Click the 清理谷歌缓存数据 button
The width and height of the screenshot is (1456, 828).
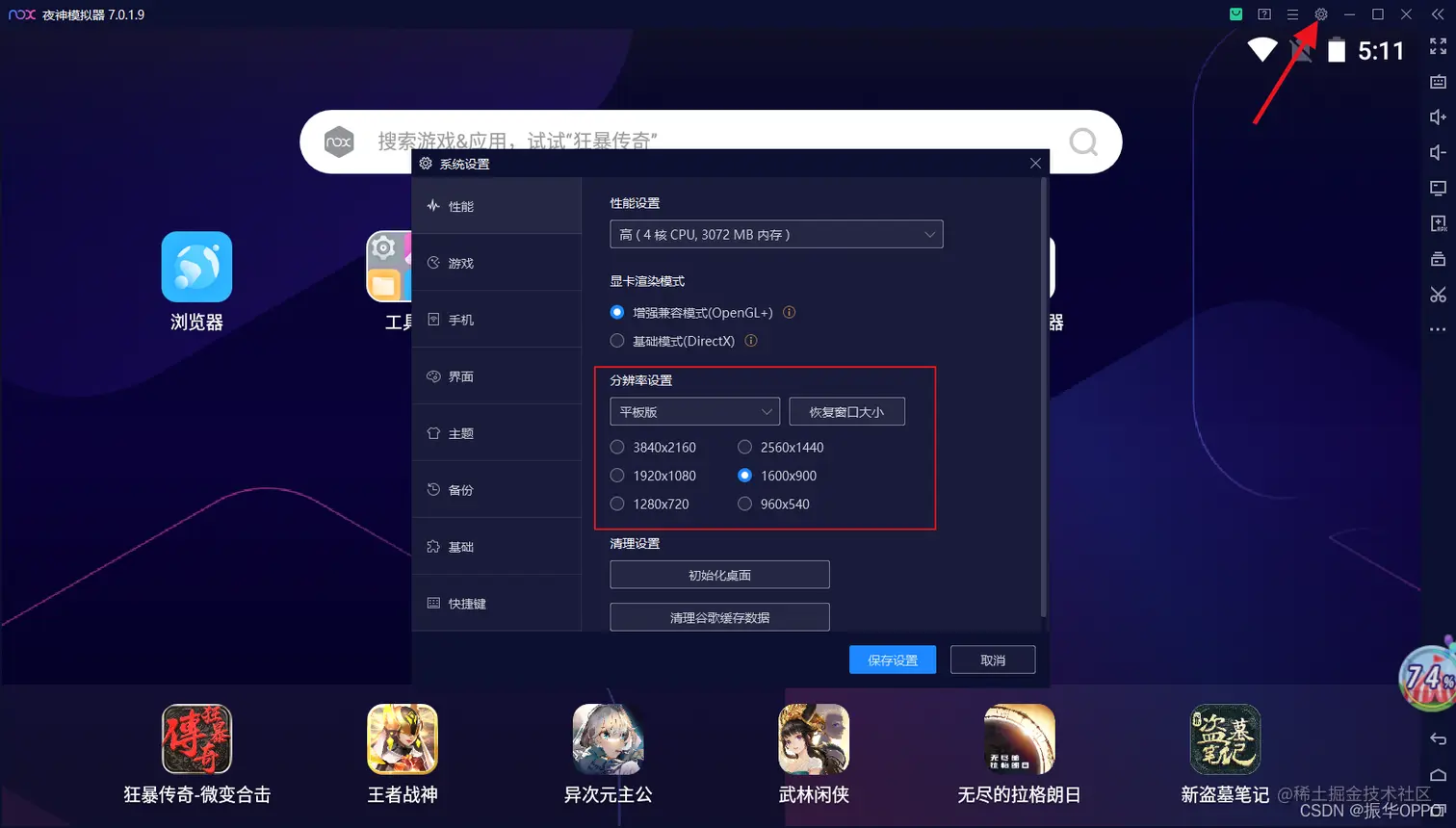(x=719, y=617)
